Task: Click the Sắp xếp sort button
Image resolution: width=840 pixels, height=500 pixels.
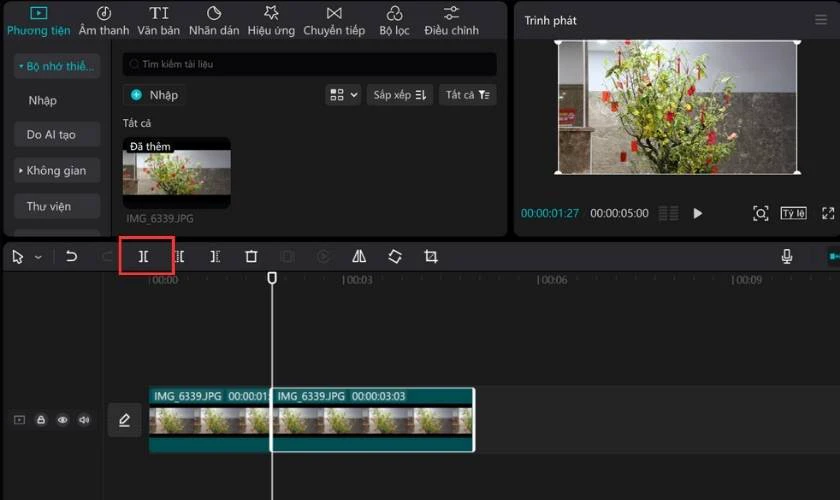Action: (400, 95)
